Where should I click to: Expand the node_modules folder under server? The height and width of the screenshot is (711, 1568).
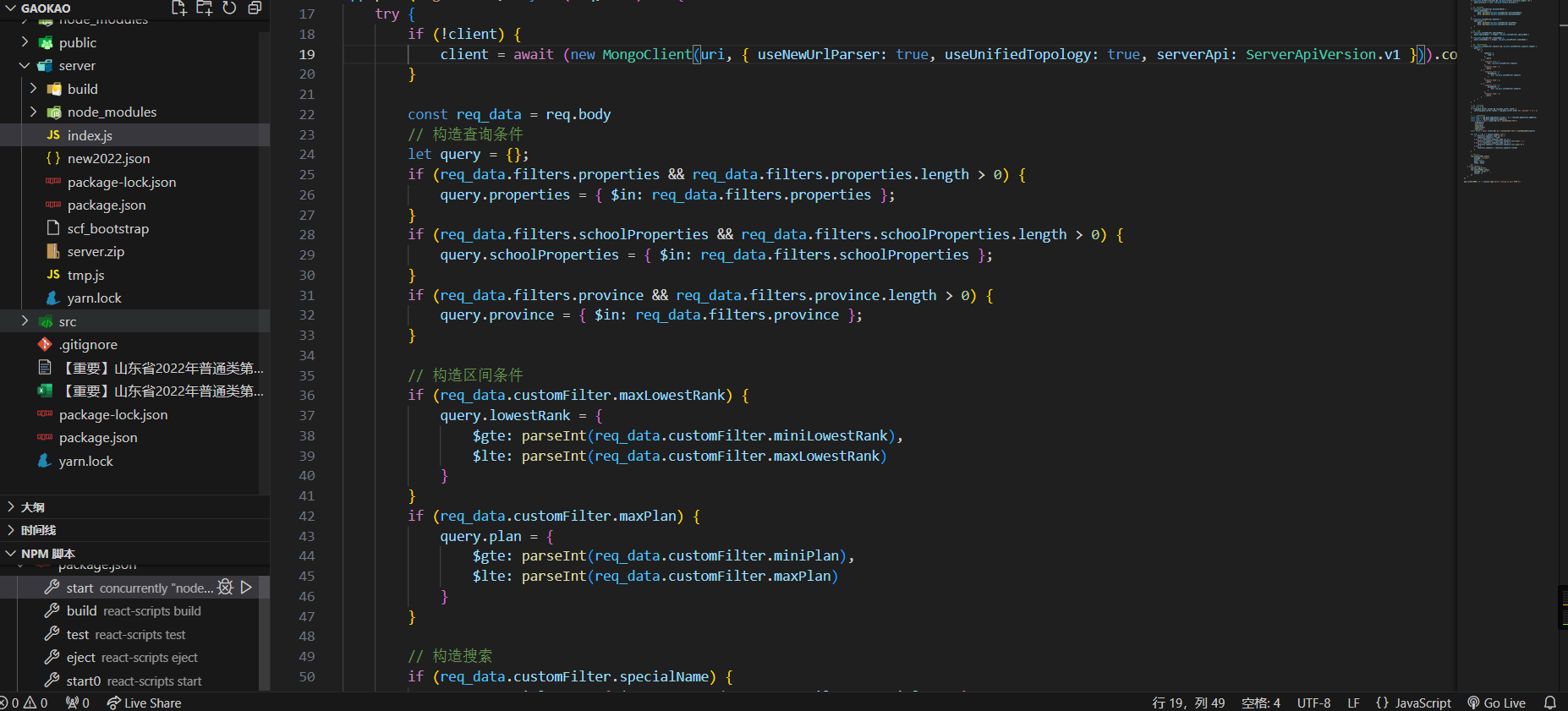33,112
